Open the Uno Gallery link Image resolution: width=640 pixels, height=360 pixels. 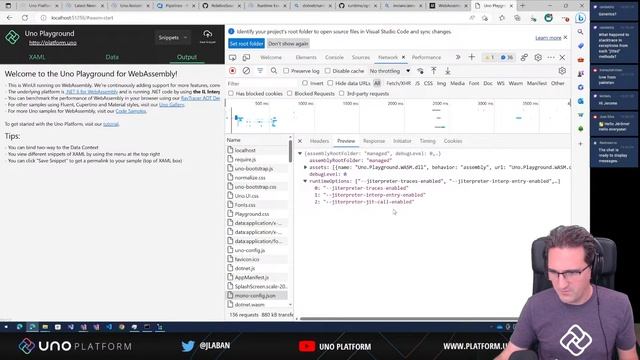click(x=172, y=105)
